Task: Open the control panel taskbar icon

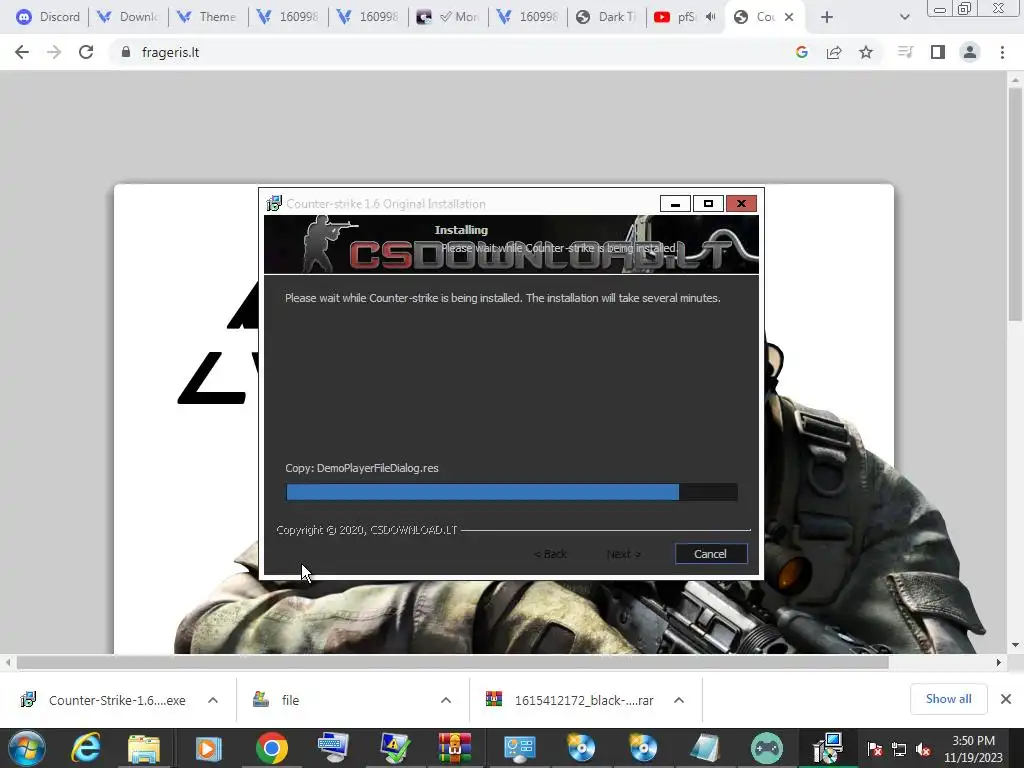Action: (x=520, y=748)
